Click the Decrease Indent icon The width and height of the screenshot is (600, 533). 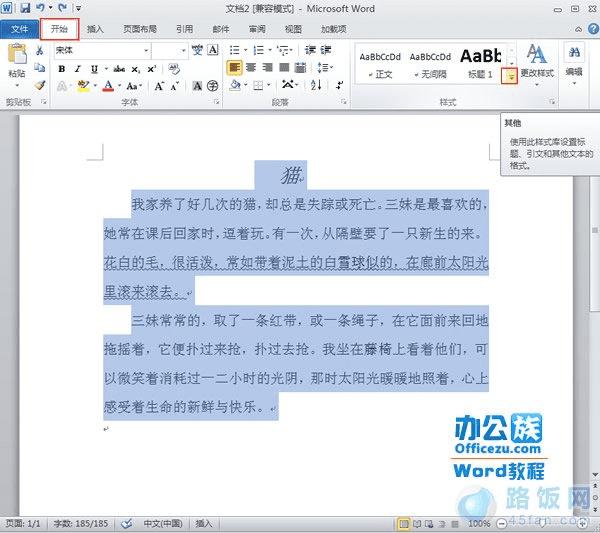tap(310, 50)
